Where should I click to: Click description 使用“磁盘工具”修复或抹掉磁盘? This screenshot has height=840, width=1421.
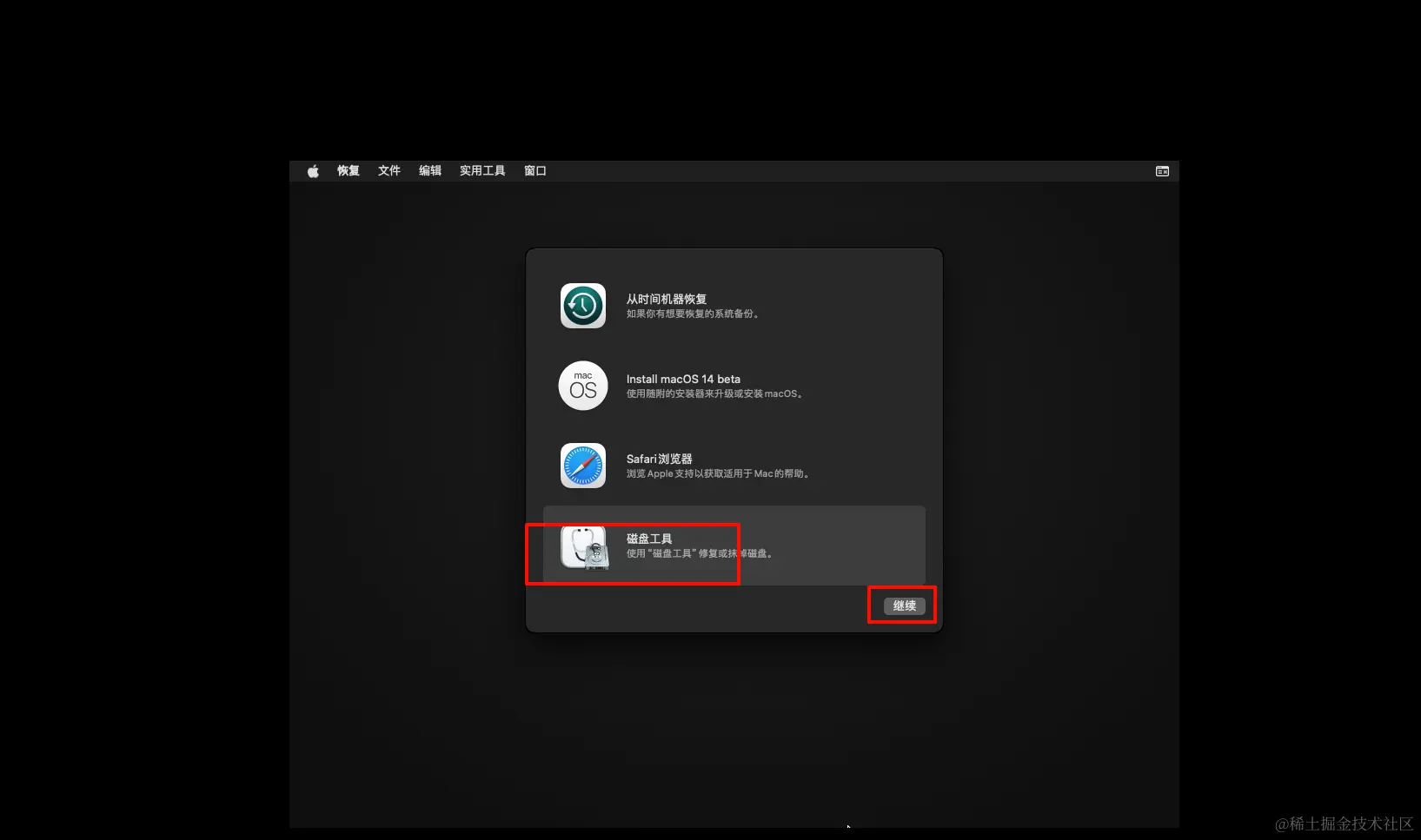click(x=700, y=553)
